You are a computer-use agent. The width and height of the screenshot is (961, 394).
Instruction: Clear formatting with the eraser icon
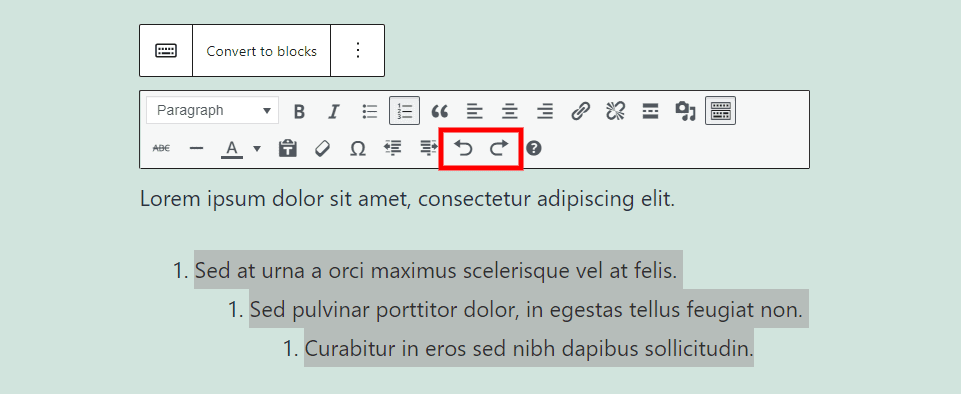click(322, 148)
